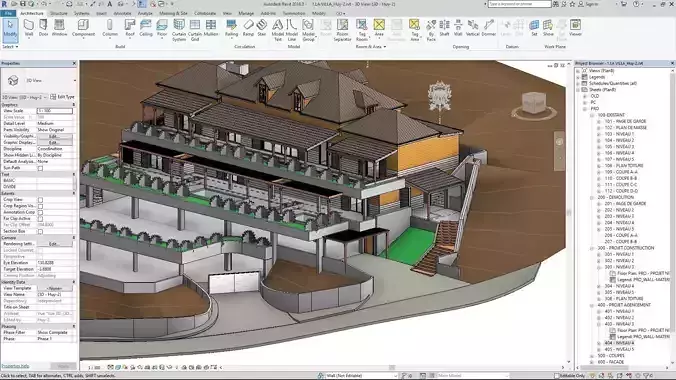Open the Annotate ribbon tab

122,13
